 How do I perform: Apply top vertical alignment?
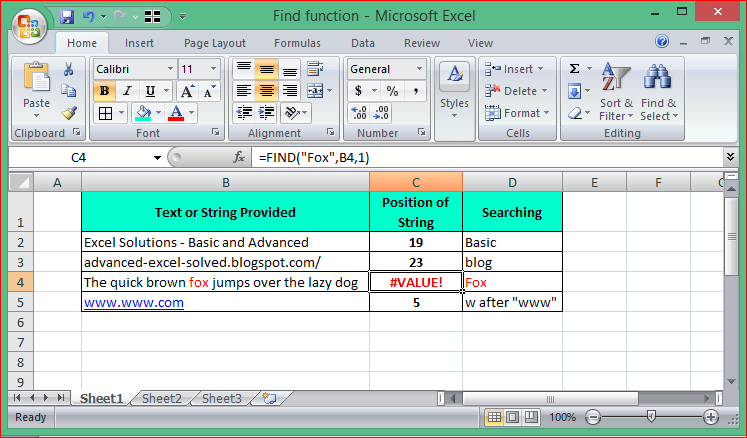pyautogui.click(x=243, y=69)
